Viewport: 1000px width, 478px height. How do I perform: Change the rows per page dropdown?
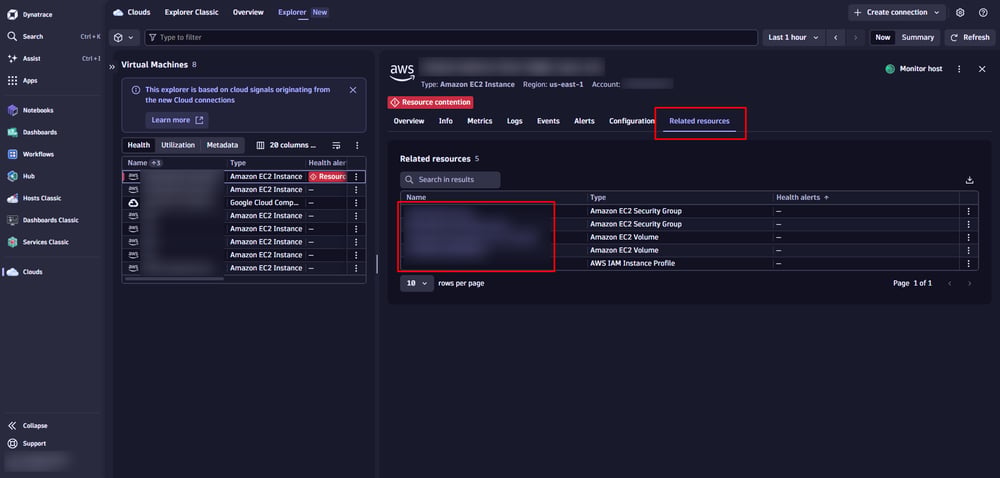[416, 283]
